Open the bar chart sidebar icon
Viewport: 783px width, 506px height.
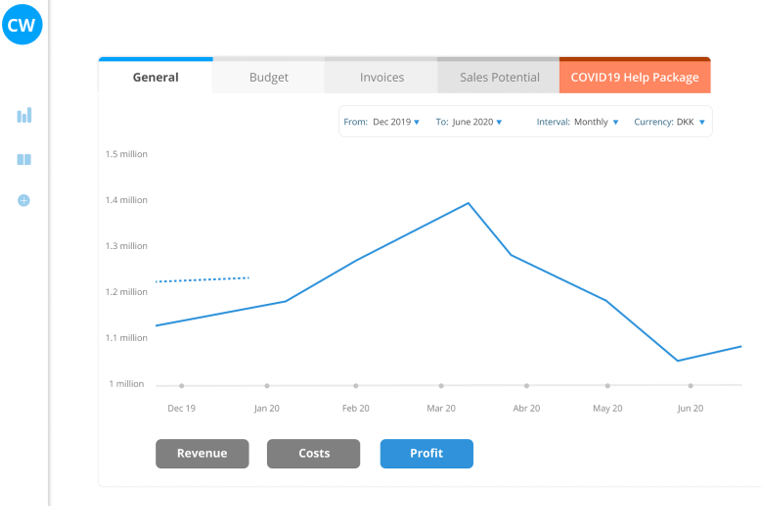tap(24, 116)
